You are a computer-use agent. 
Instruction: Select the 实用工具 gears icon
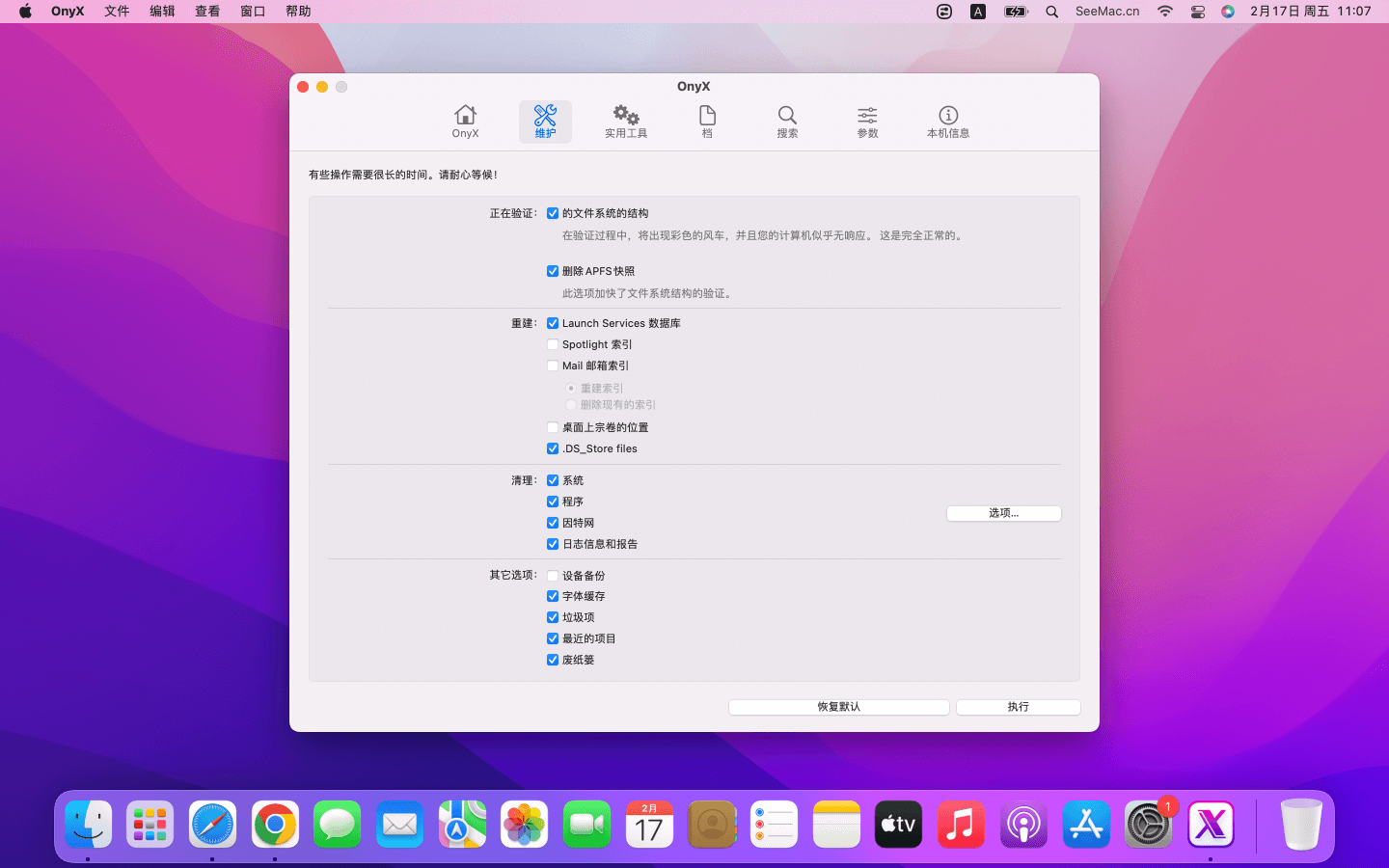(626, 122)
